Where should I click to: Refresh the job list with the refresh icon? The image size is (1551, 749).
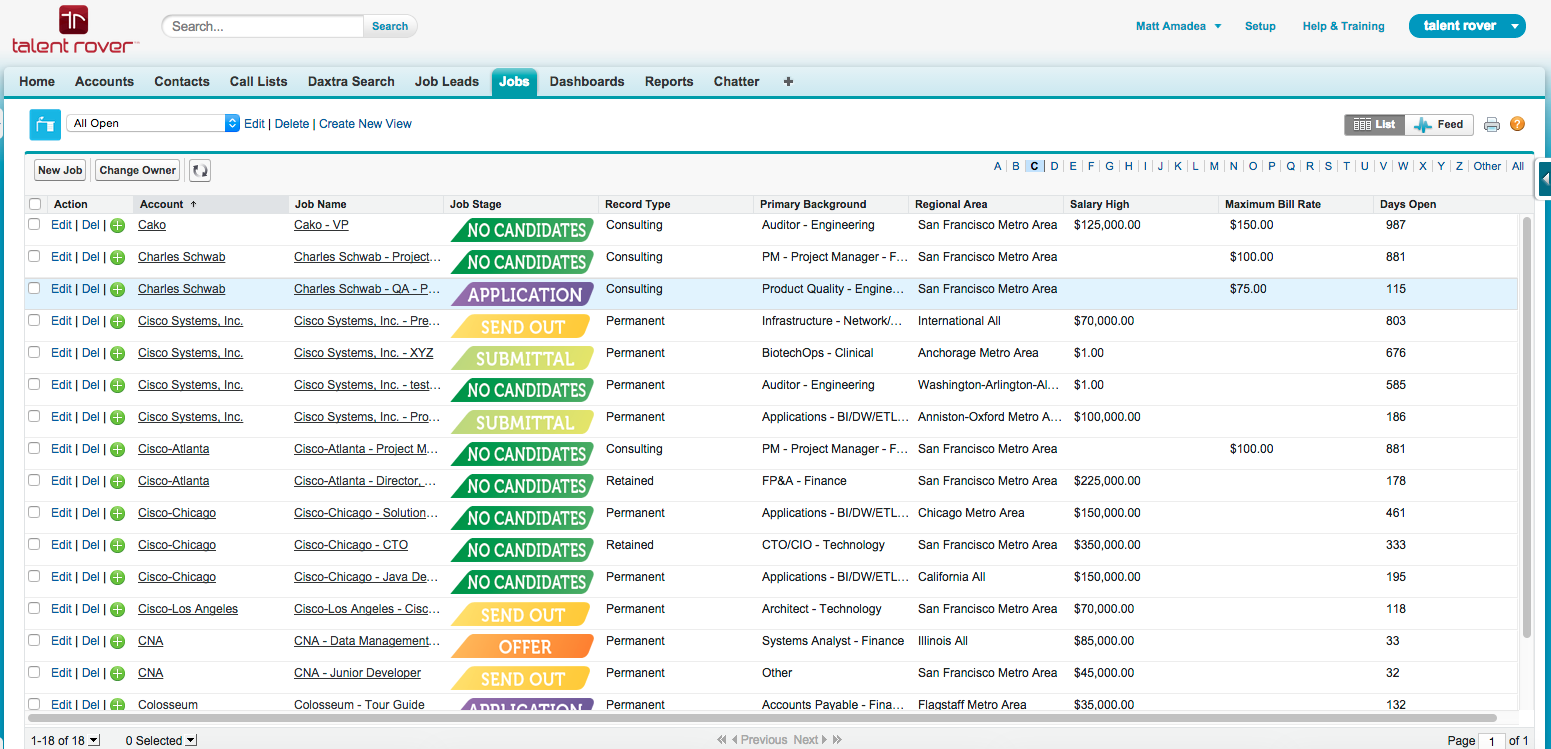[x=200, y=170]
